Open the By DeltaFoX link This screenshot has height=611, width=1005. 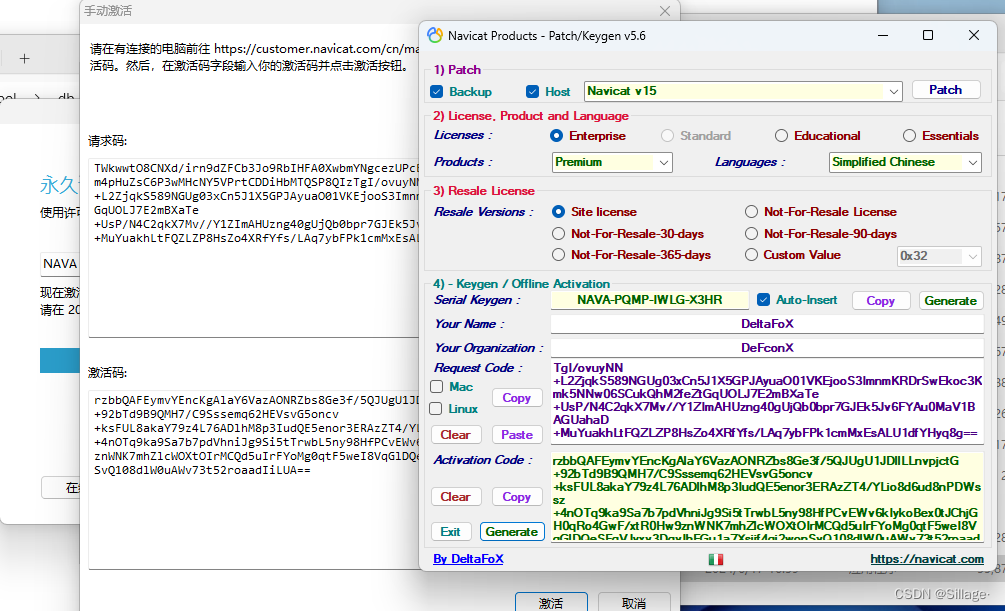tap(468, 559)
